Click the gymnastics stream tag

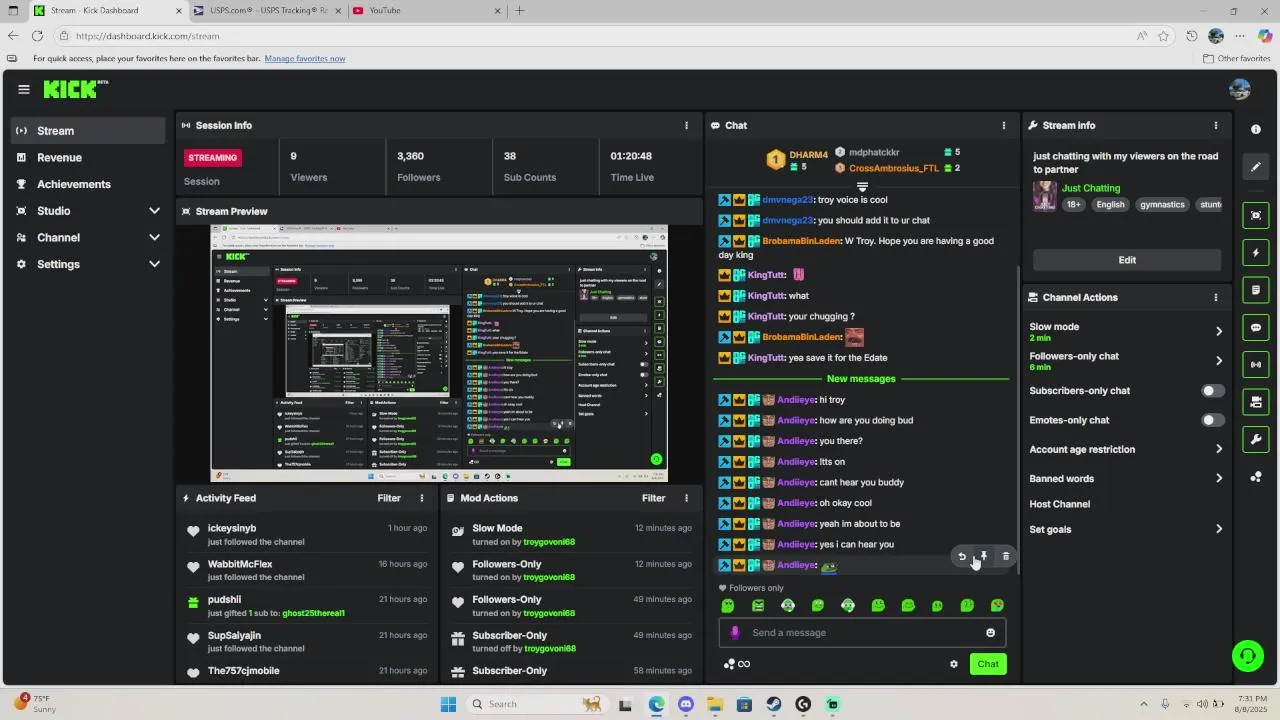(1162, 204)
